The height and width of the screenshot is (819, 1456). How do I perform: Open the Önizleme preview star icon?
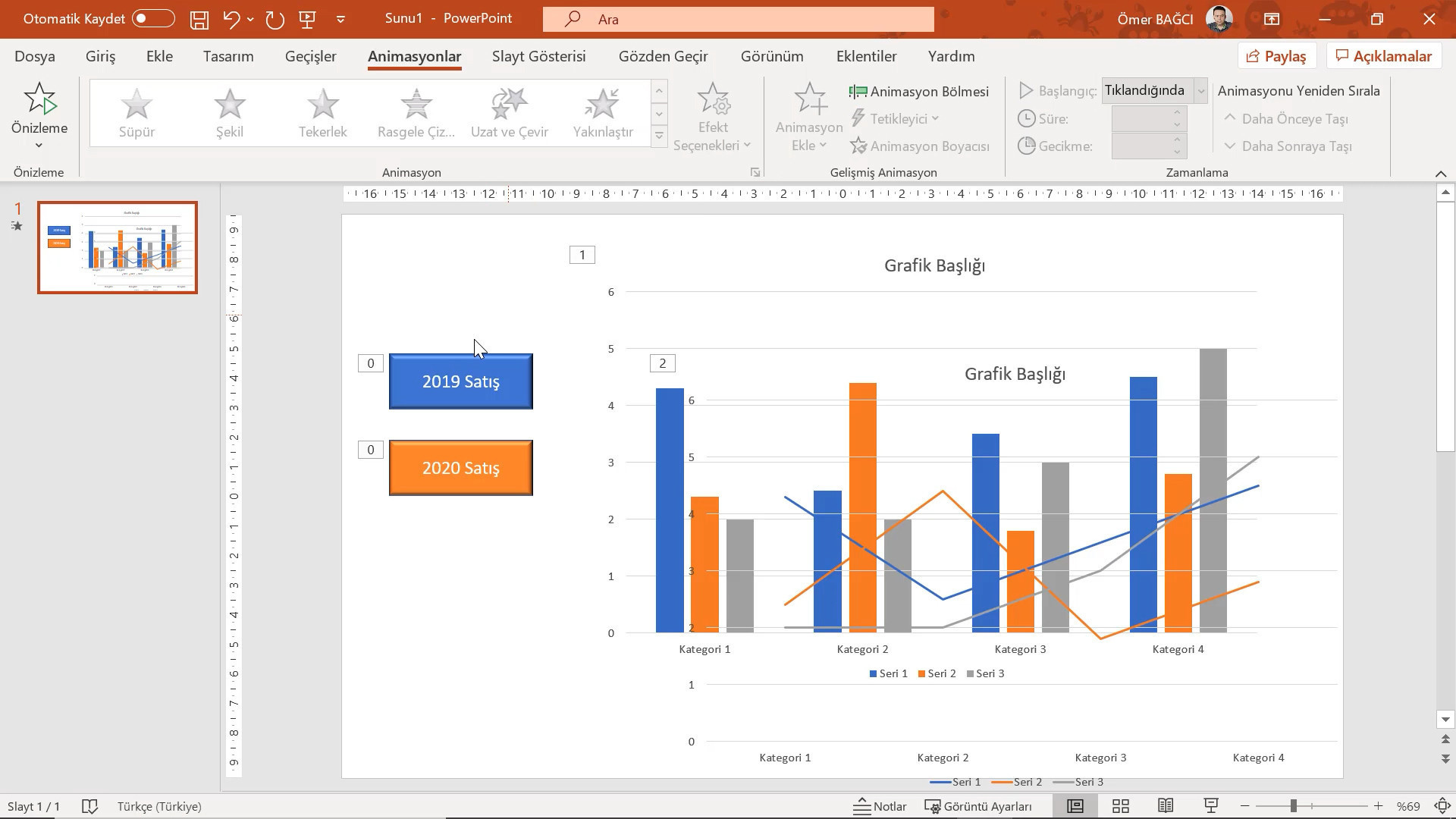pos(39,99)
